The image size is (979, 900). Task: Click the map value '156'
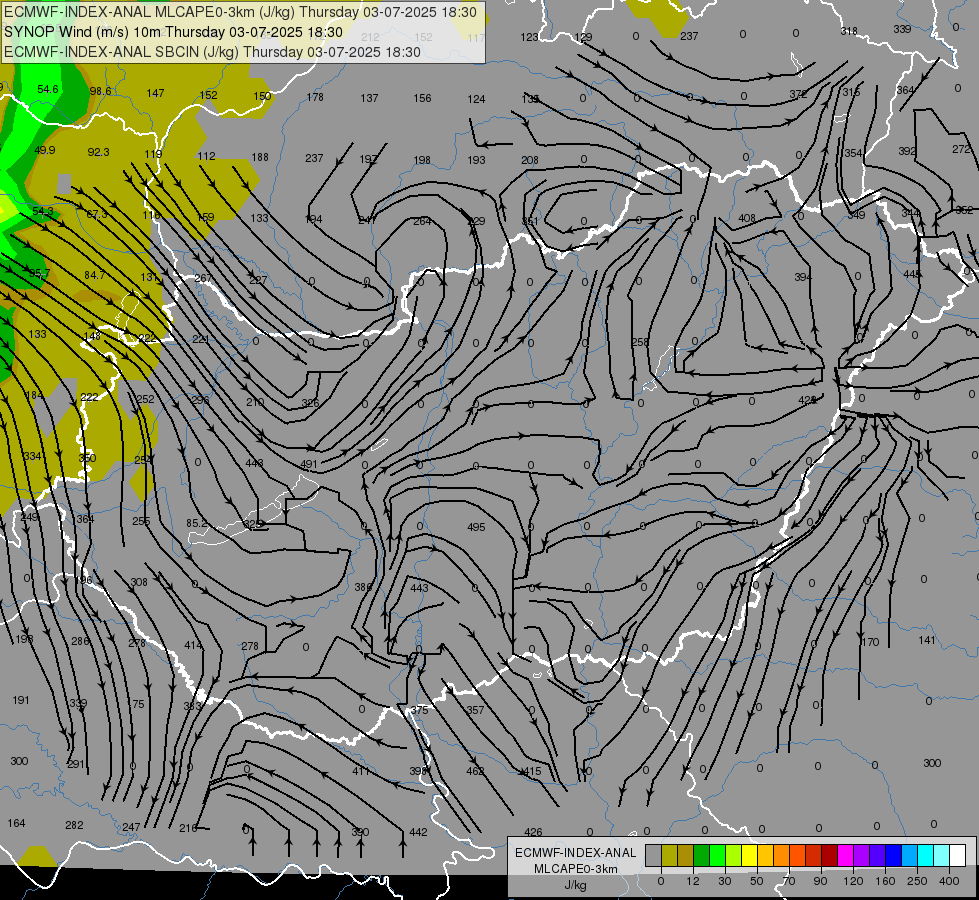(422, 98)
